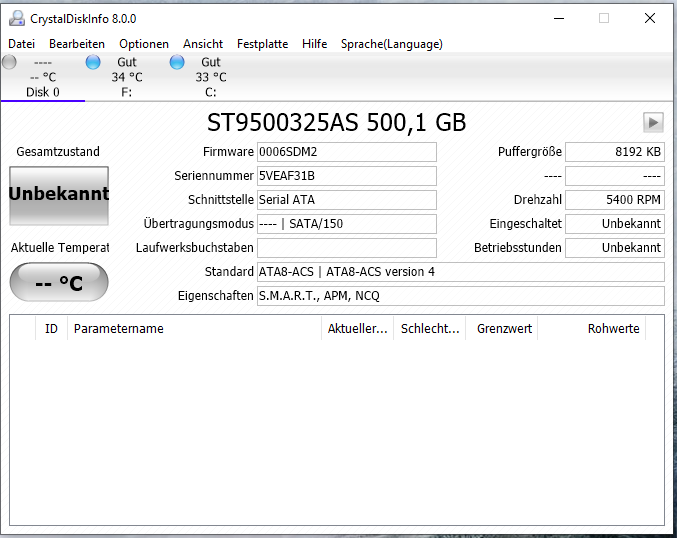The width and height of the screenshot is (677, 538).
Task: Click the Seriennummer label
Action: coord(214,176)
